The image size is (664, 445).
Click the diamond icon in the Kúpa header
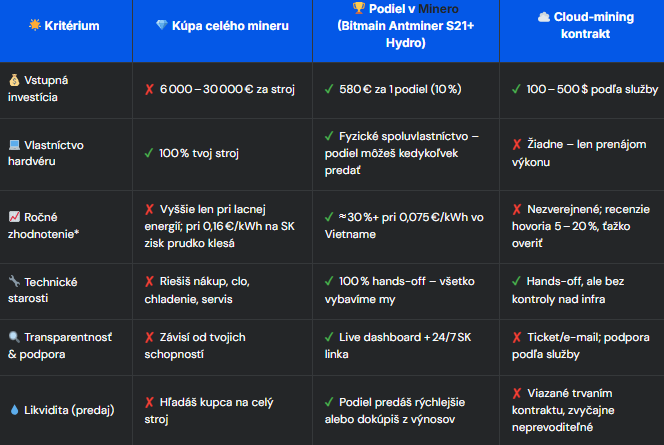point(163,26)
